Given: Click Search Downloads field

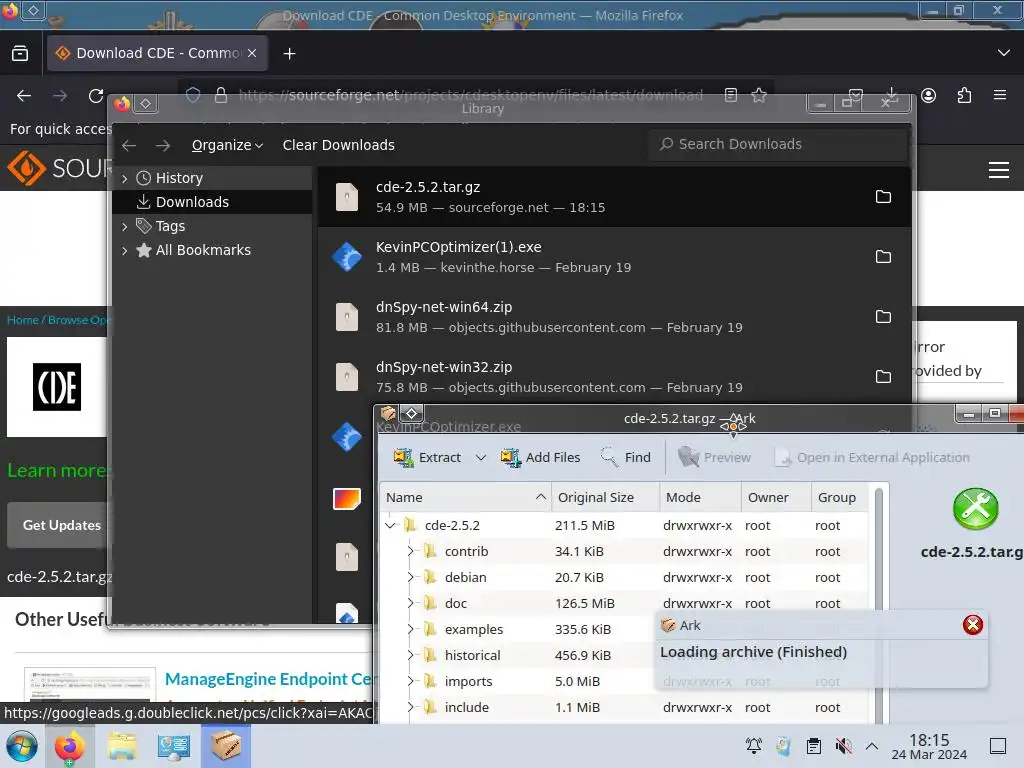Looking at the screenshot, I should tap(778, 144).
